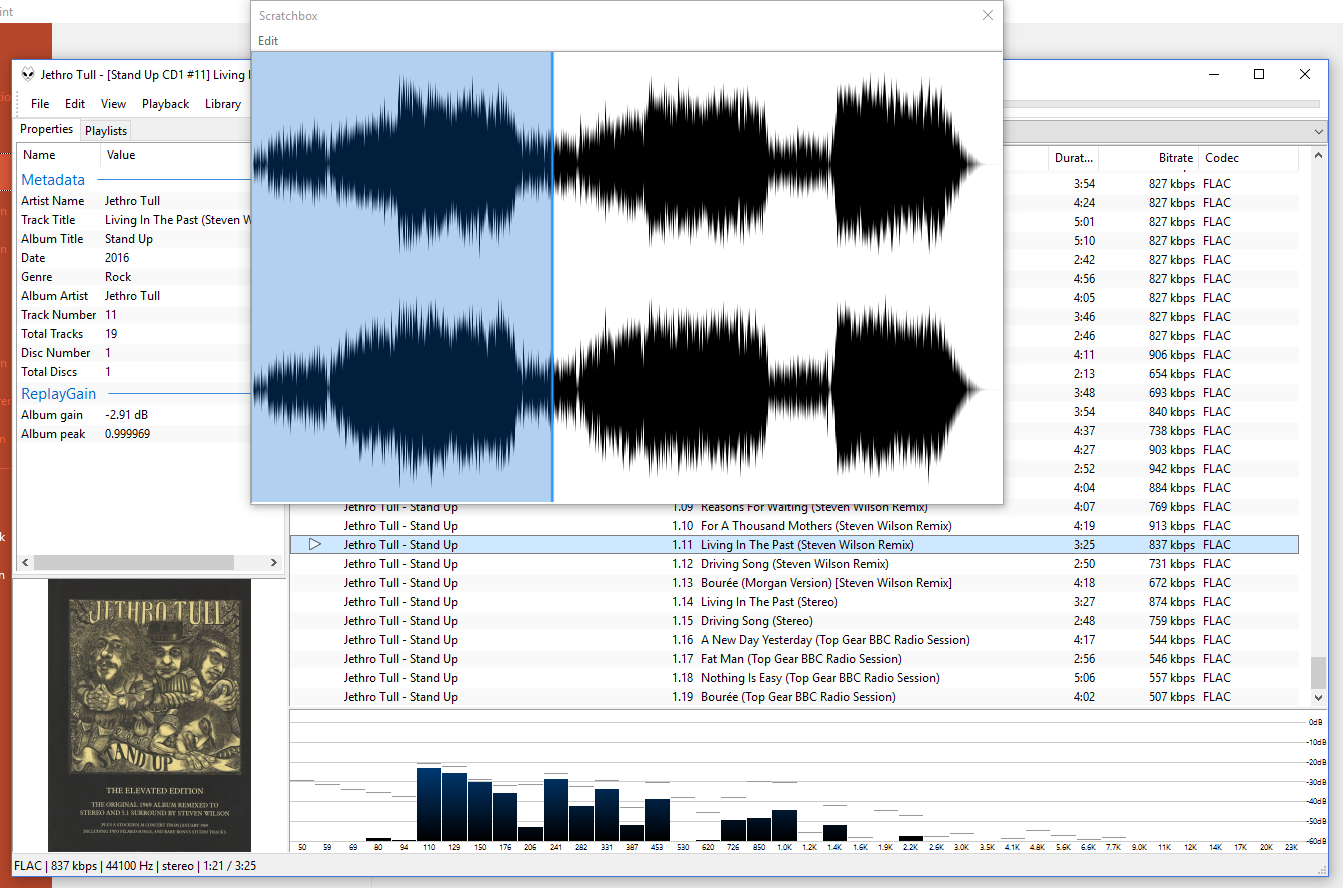The image size is (1343, 888).
Task: Open the Playback menu
Action: point(165,104)
